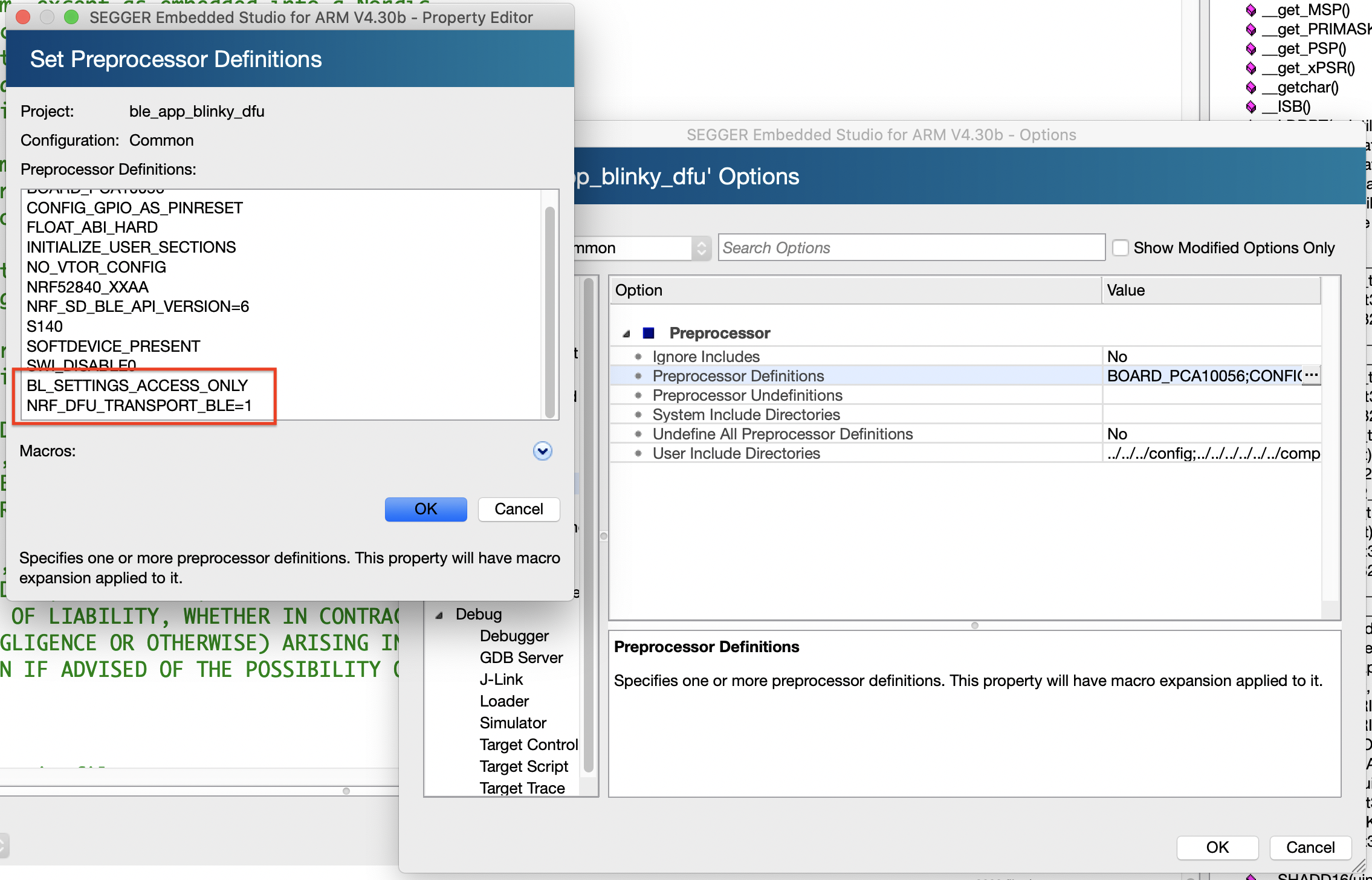Enable Show Modified Options Only
Image resolution: width=1372 pixels, height=880 pixels.
[x=1122, y=247]
